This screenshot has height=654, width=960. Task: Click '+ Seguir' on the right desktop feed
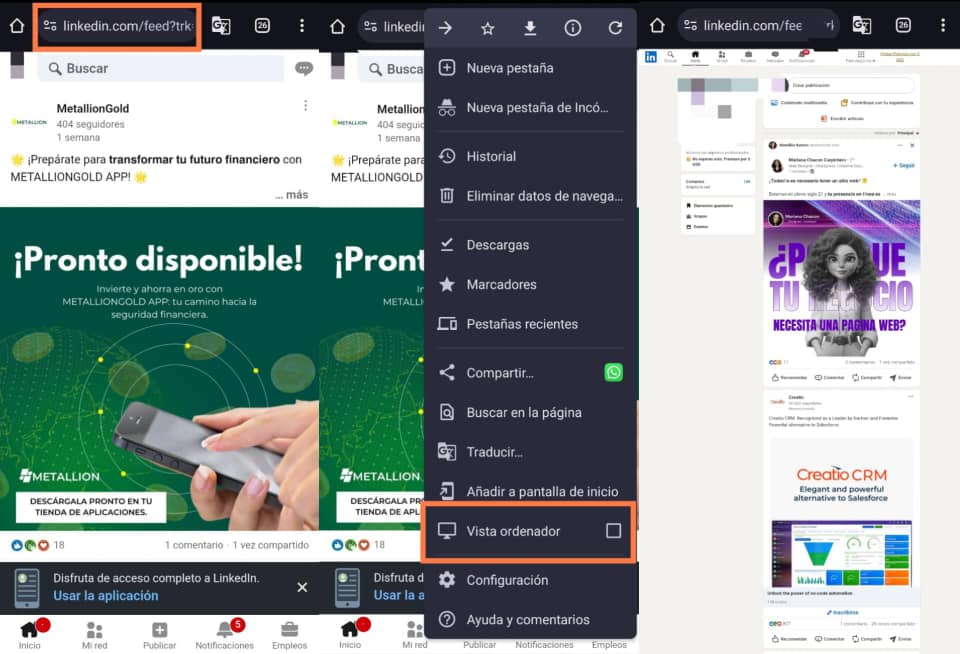click(x=904, y=165)
